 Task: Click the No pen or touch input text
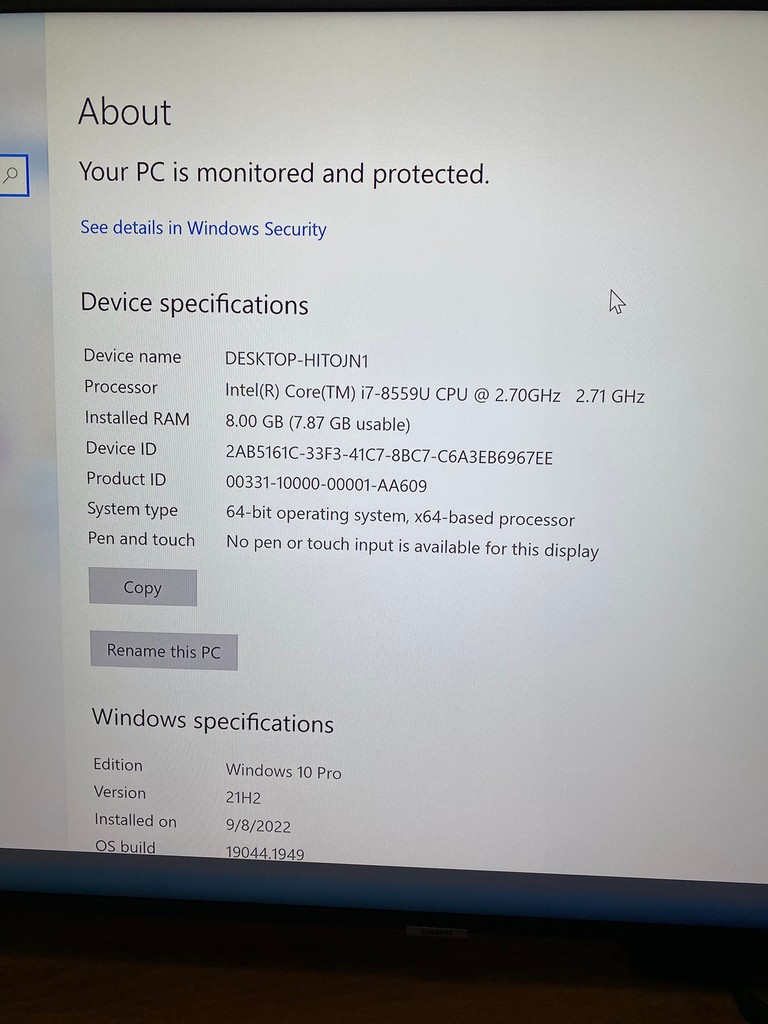point(413,546)
